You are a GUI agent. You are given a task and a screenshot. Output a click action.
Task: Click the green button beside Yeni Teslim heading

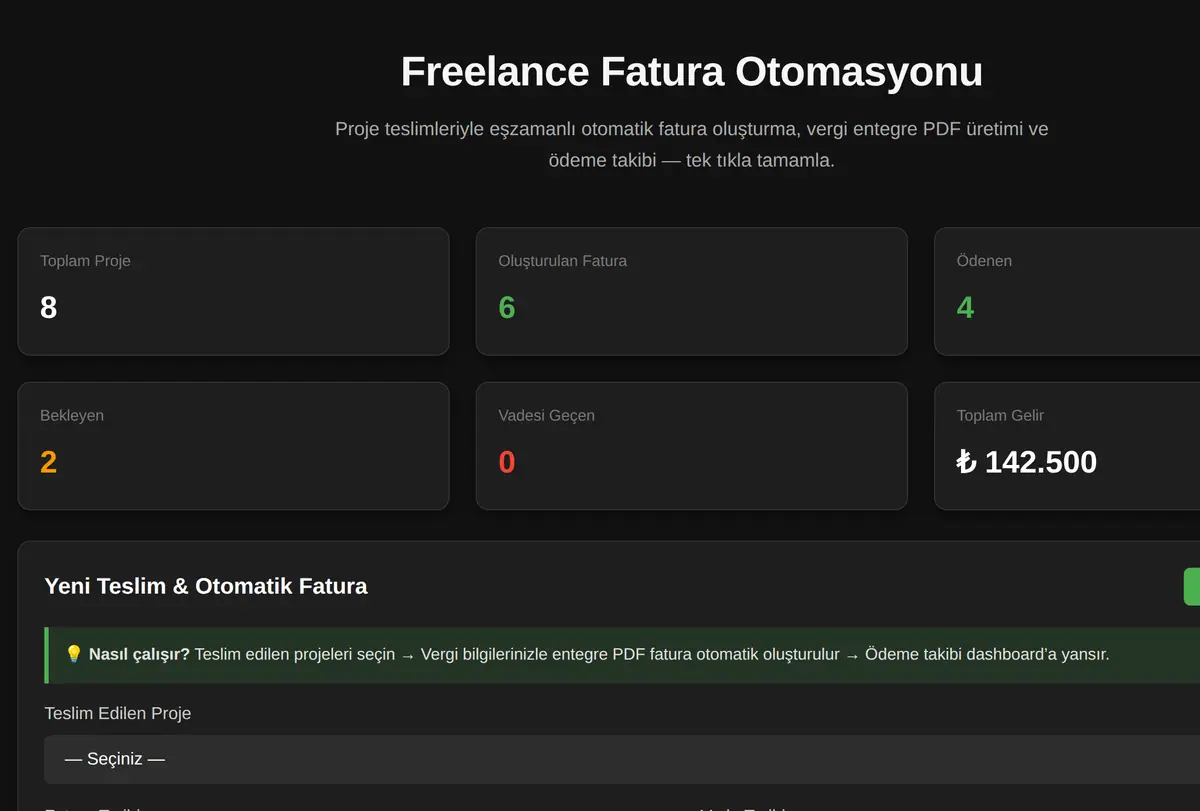pos(1191,587)
